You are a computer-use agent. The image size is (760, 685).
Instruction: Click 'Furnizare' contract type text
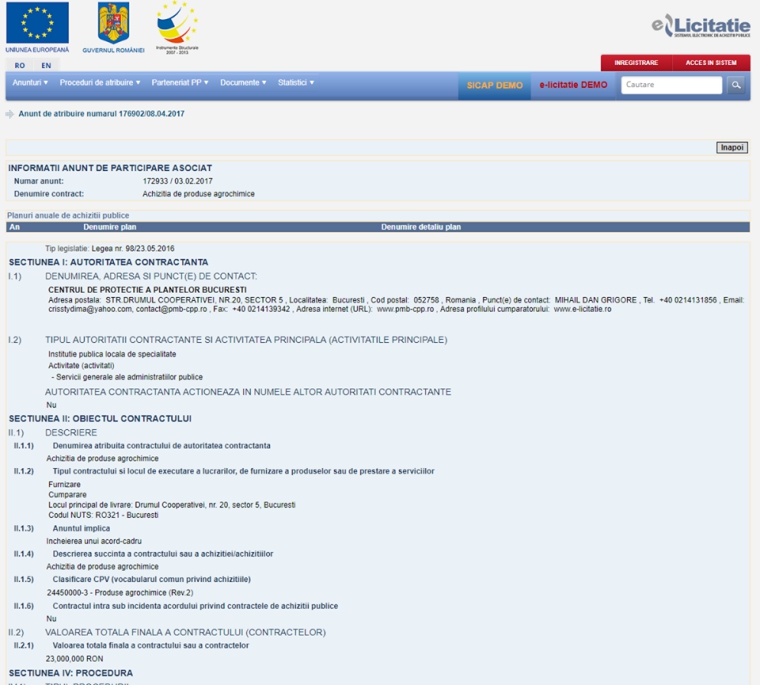point(64,484)
